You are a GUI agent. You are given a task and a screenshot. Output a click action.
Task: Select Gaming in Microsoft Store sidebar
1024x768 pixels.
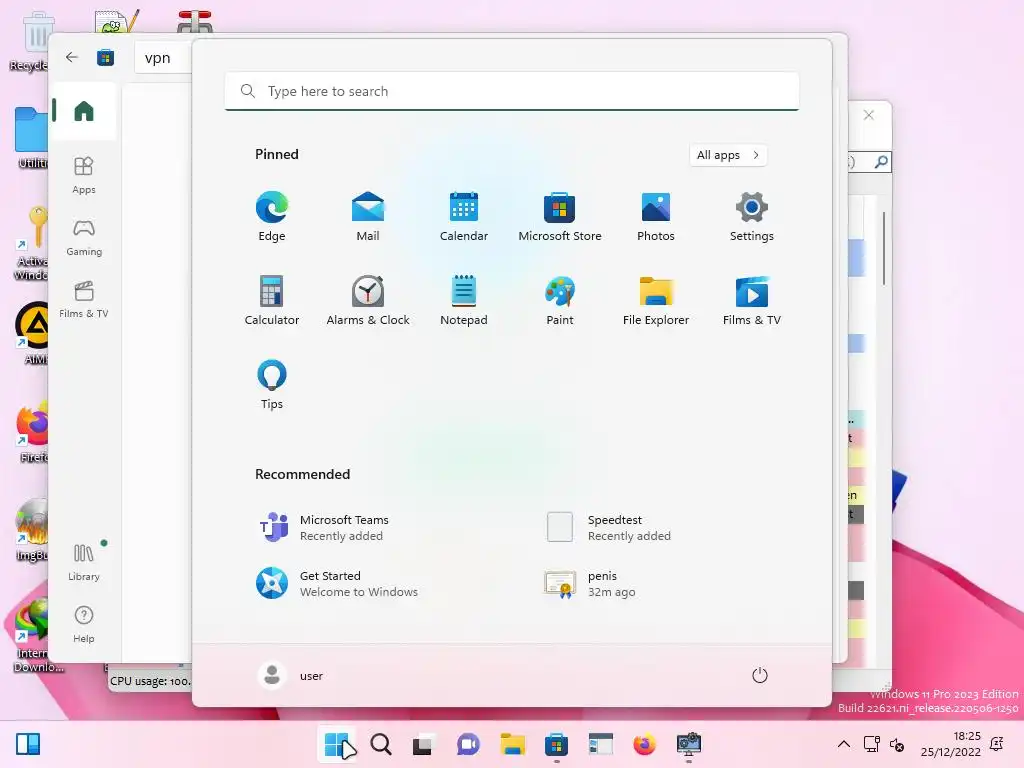[x=84, y=237]
